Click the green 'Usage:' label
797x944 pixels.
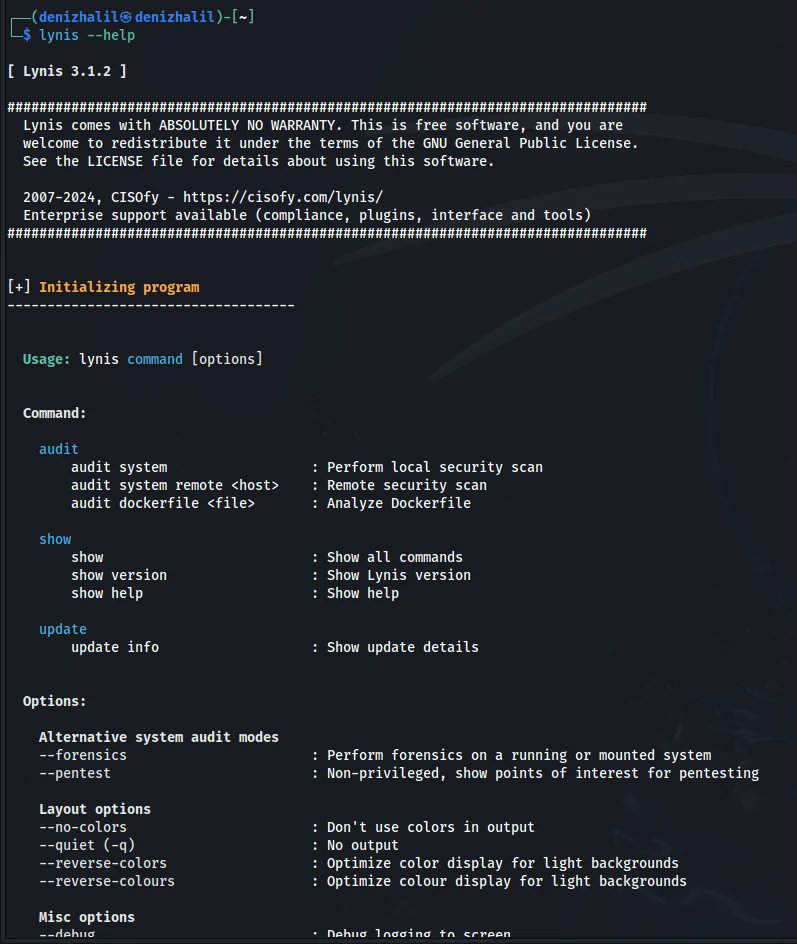click(x=46, y=359)
